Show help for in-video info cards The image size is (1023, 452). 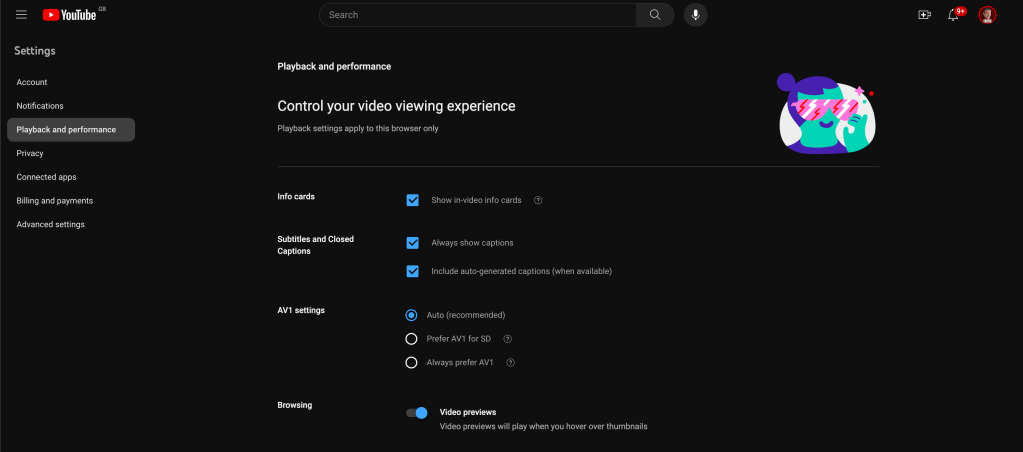point(538,200)
